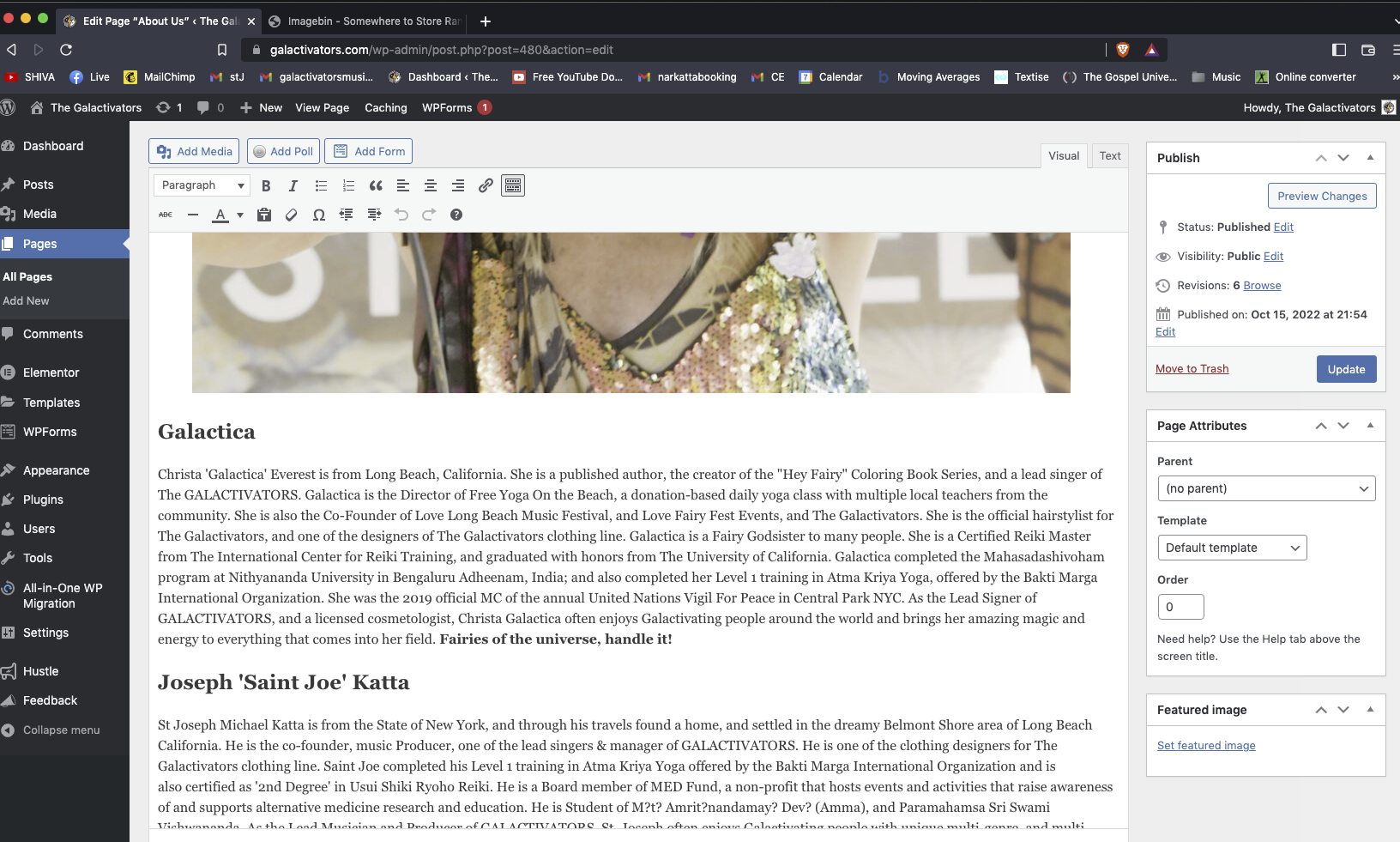Image resolution: width=1400 pixels, height=842 pixels.
Task: Open Media in the sidebar menu
Action: point(64,214)
